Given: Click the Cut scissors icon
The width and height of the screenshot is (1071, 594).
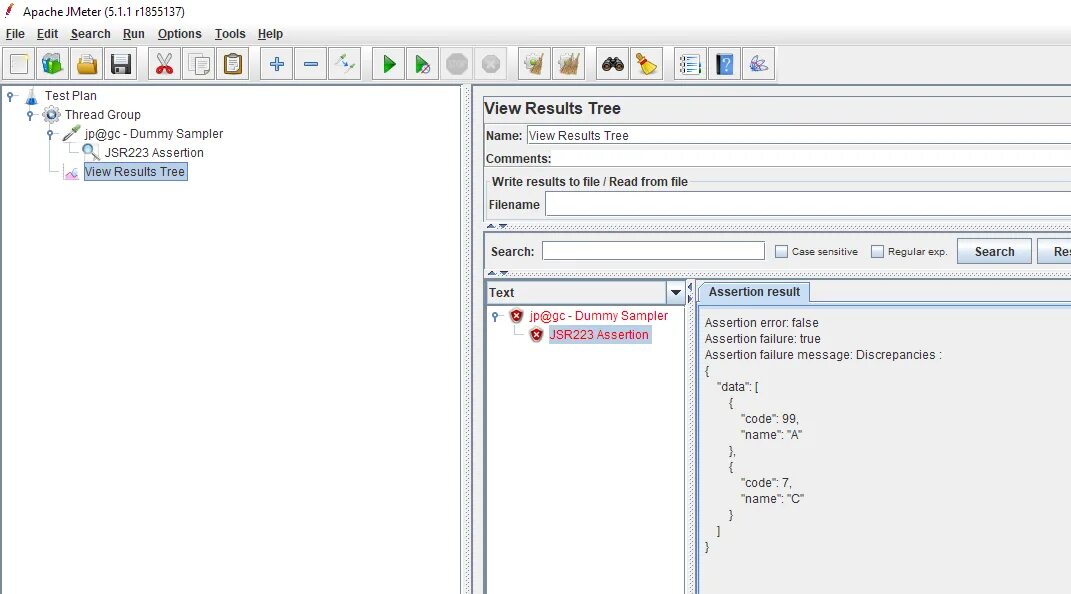Looking at the screenshot, I should 165,64.
